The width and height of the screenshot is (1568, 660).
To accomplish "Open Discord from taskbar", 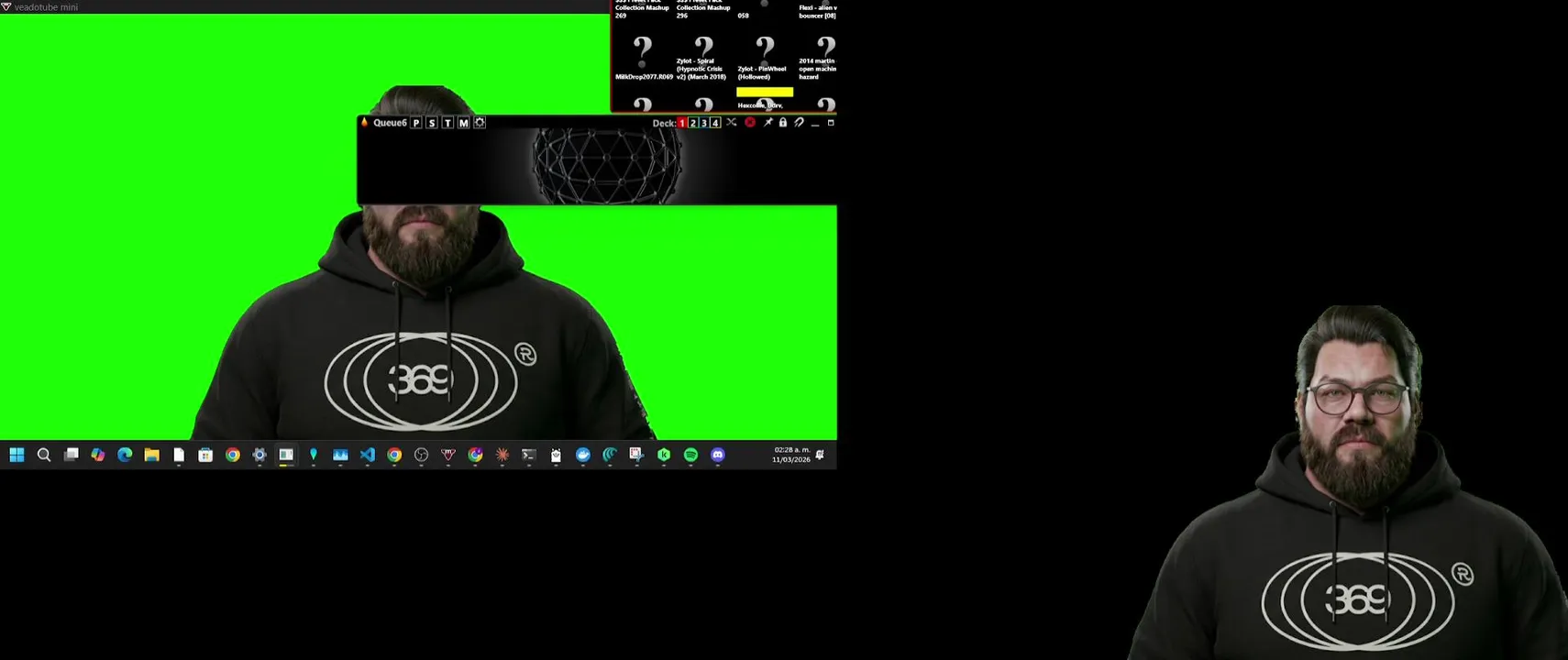I will (718, 455).
